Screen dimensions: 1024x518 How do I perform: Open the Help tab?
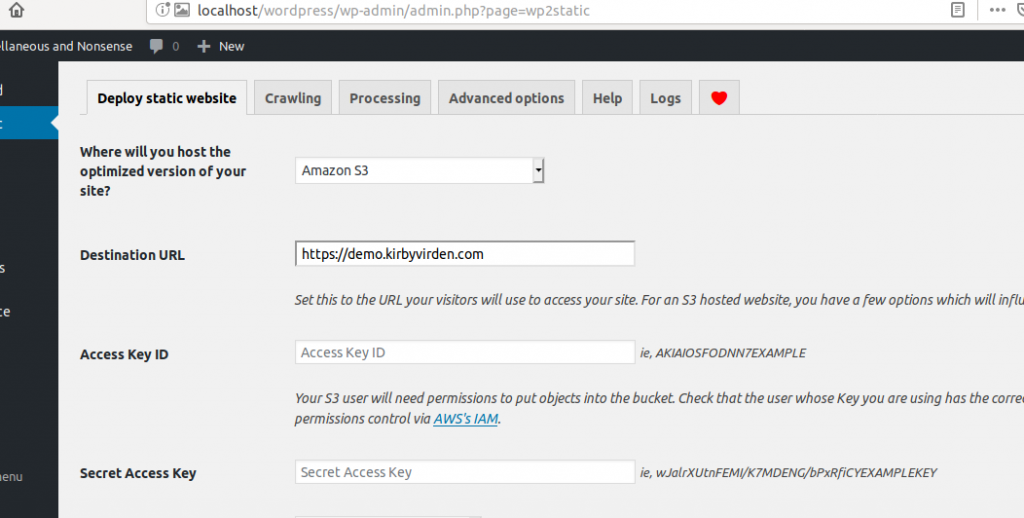click(x=607, y=98)
